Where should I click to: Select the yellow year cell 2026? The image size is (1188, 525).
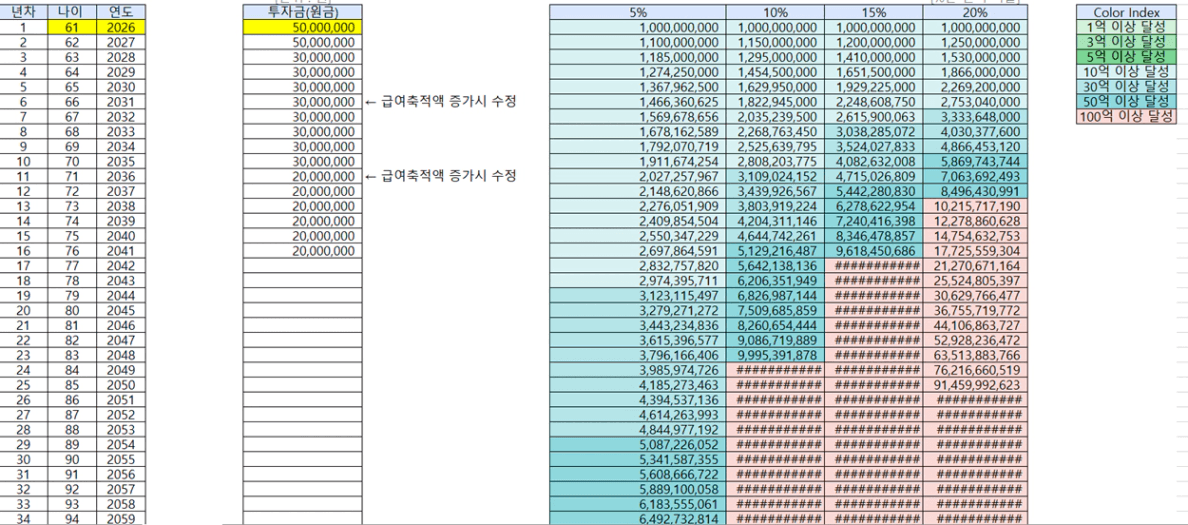click(x=117, y=27)
